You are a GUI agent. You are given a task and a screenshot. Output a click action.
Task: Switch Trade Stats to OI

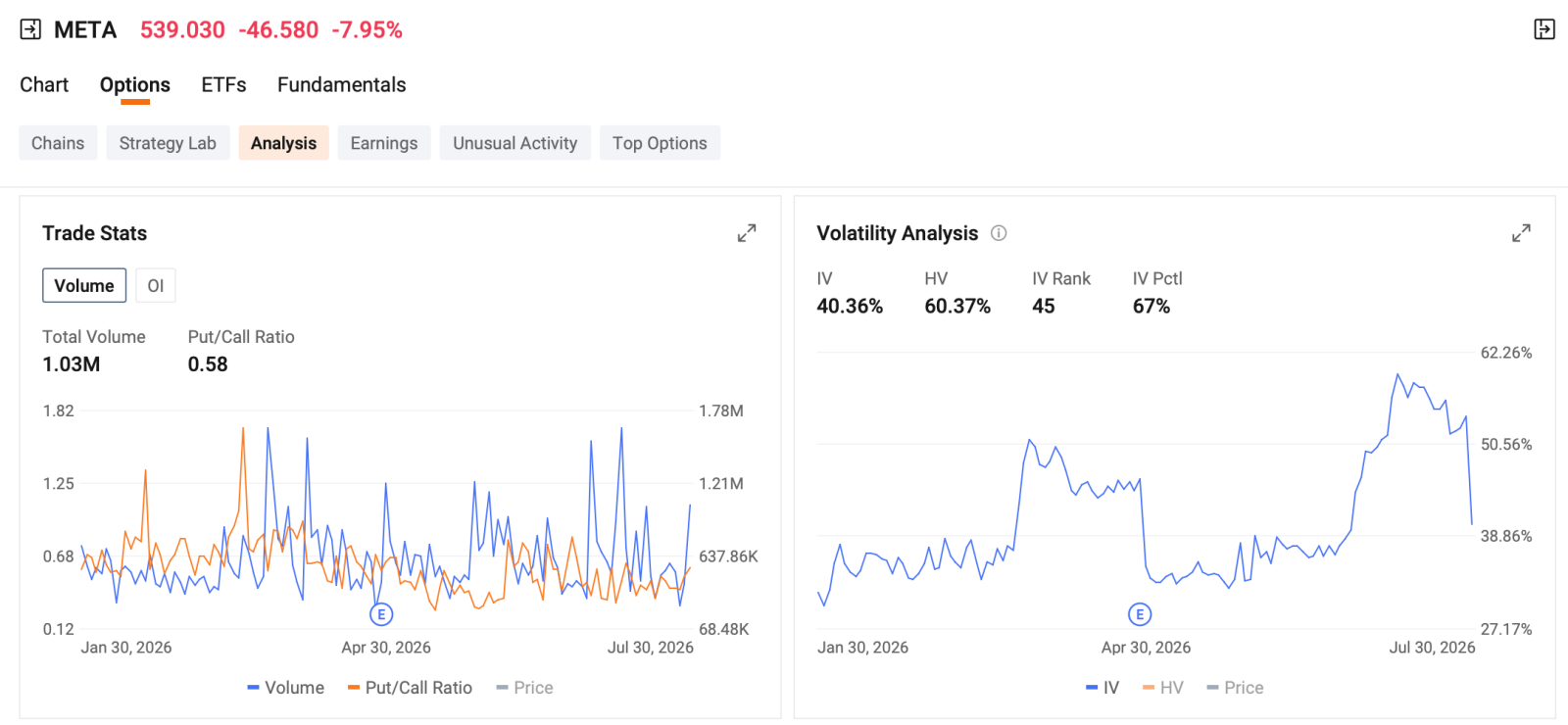pos(156,285)
